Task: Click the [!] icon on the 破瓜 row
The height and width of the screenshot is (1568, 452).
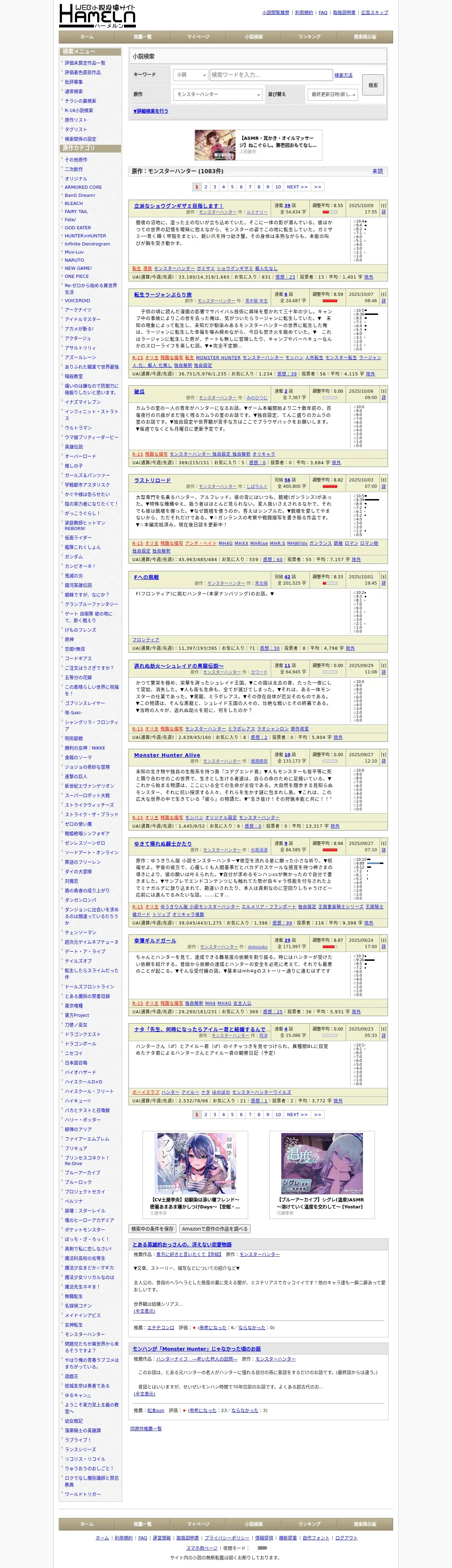Action: coord(383,391)
